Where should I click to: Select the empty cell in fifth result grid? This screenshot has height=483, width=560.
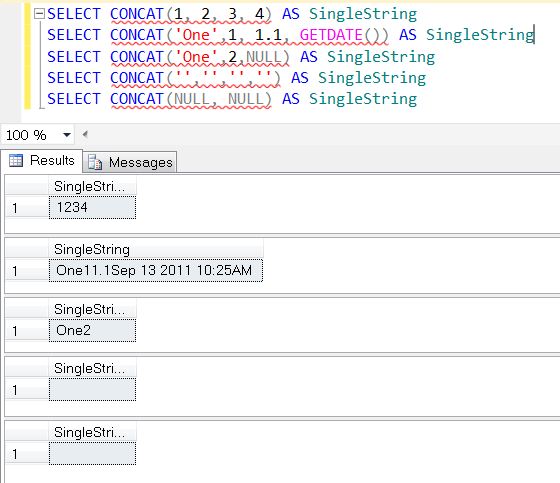coord(92,454)
